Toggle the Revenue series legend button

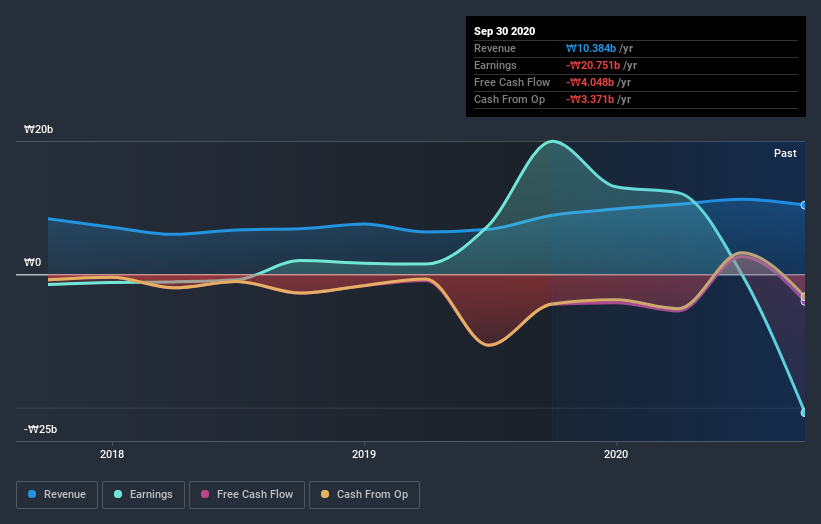click(57, 495)
